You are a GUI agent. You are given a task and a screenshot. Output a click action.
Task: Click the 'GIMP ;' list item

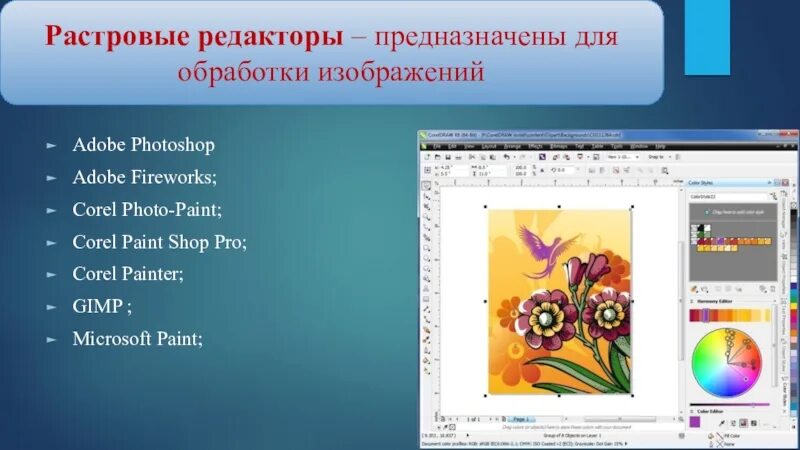pos(102,306)
